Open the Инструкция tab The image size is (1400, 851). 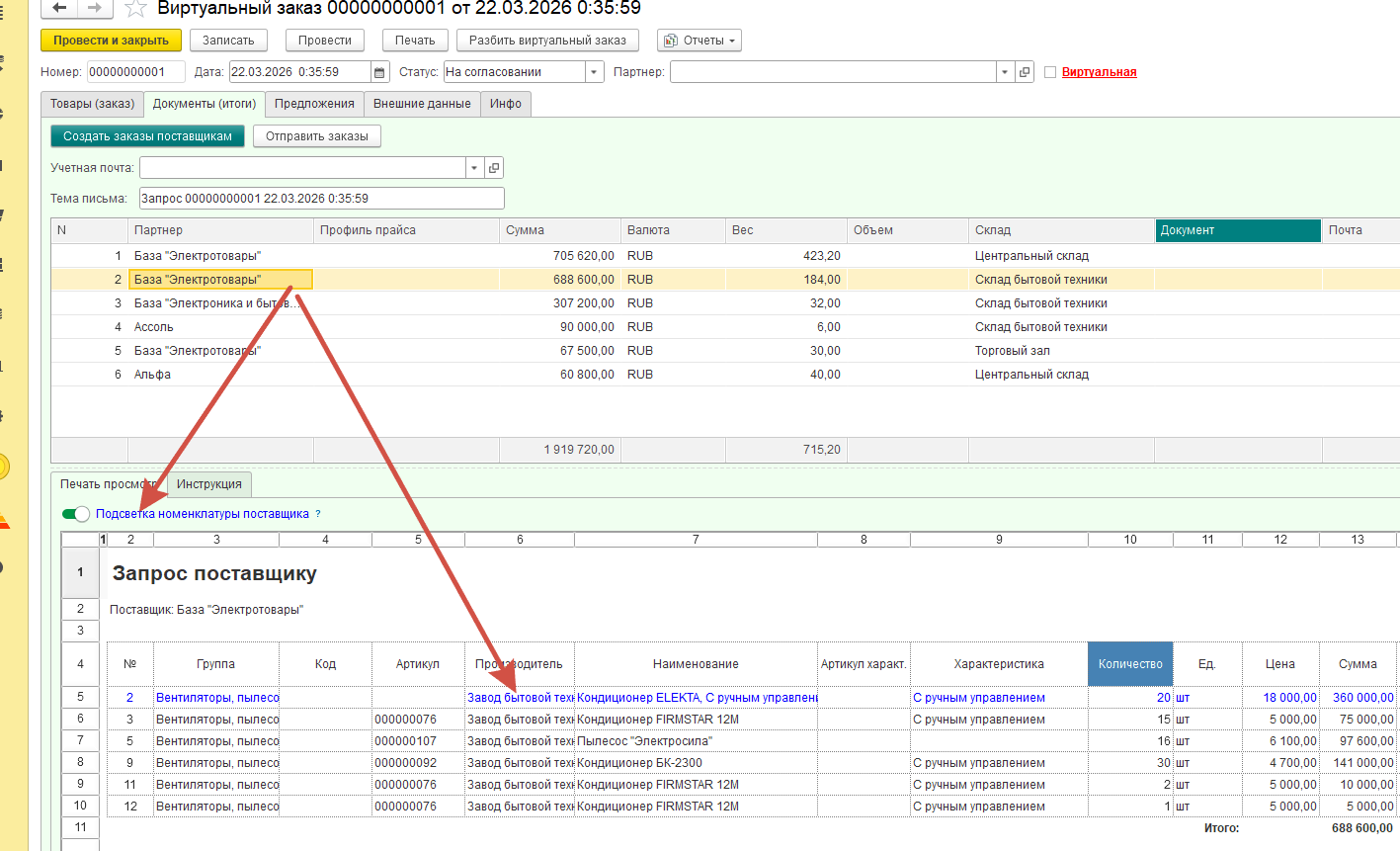pyautogui.click(x=209, y=484)
